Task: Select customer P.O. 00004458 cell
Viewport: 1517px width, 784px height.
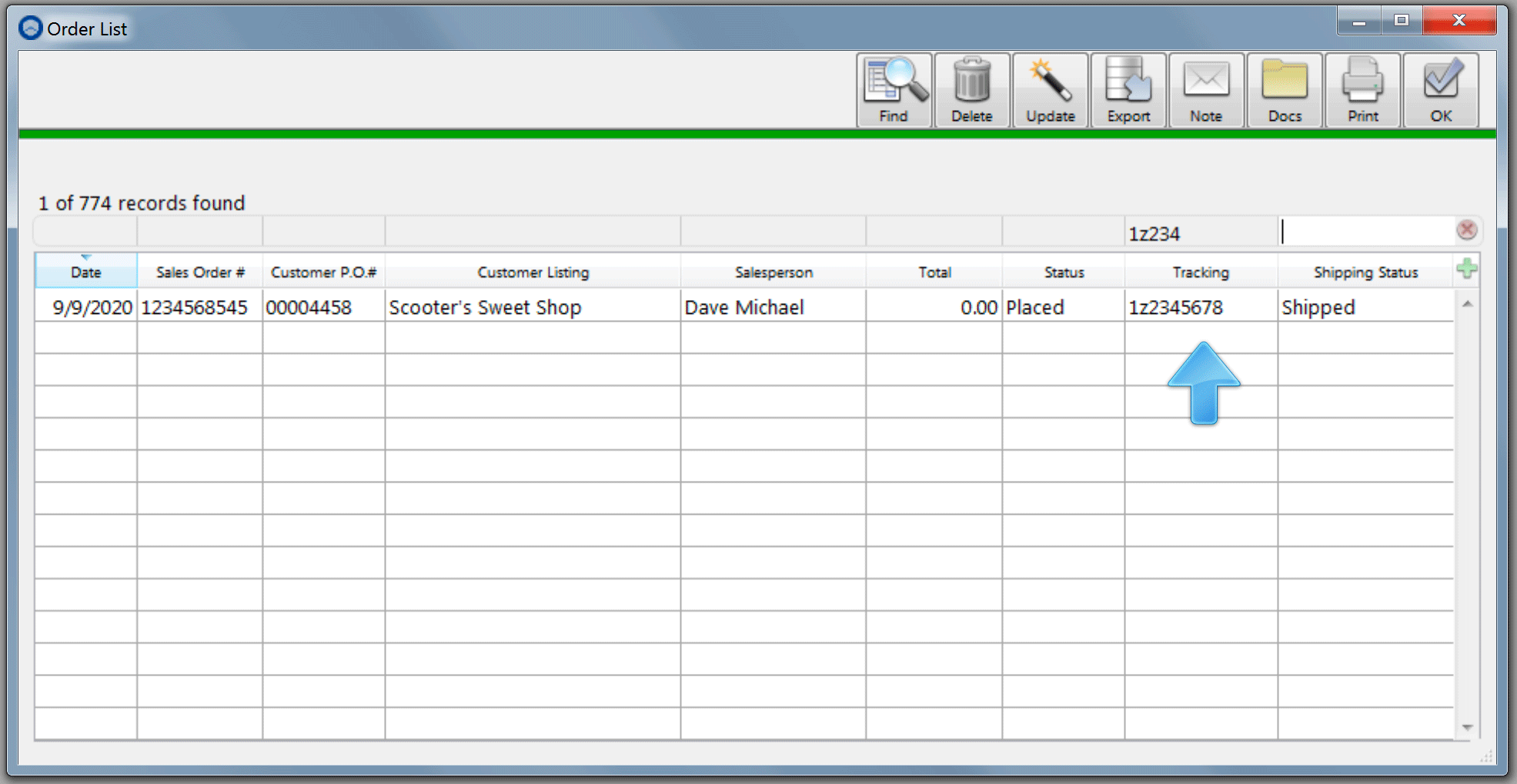Action: click(x=324, y=307)
